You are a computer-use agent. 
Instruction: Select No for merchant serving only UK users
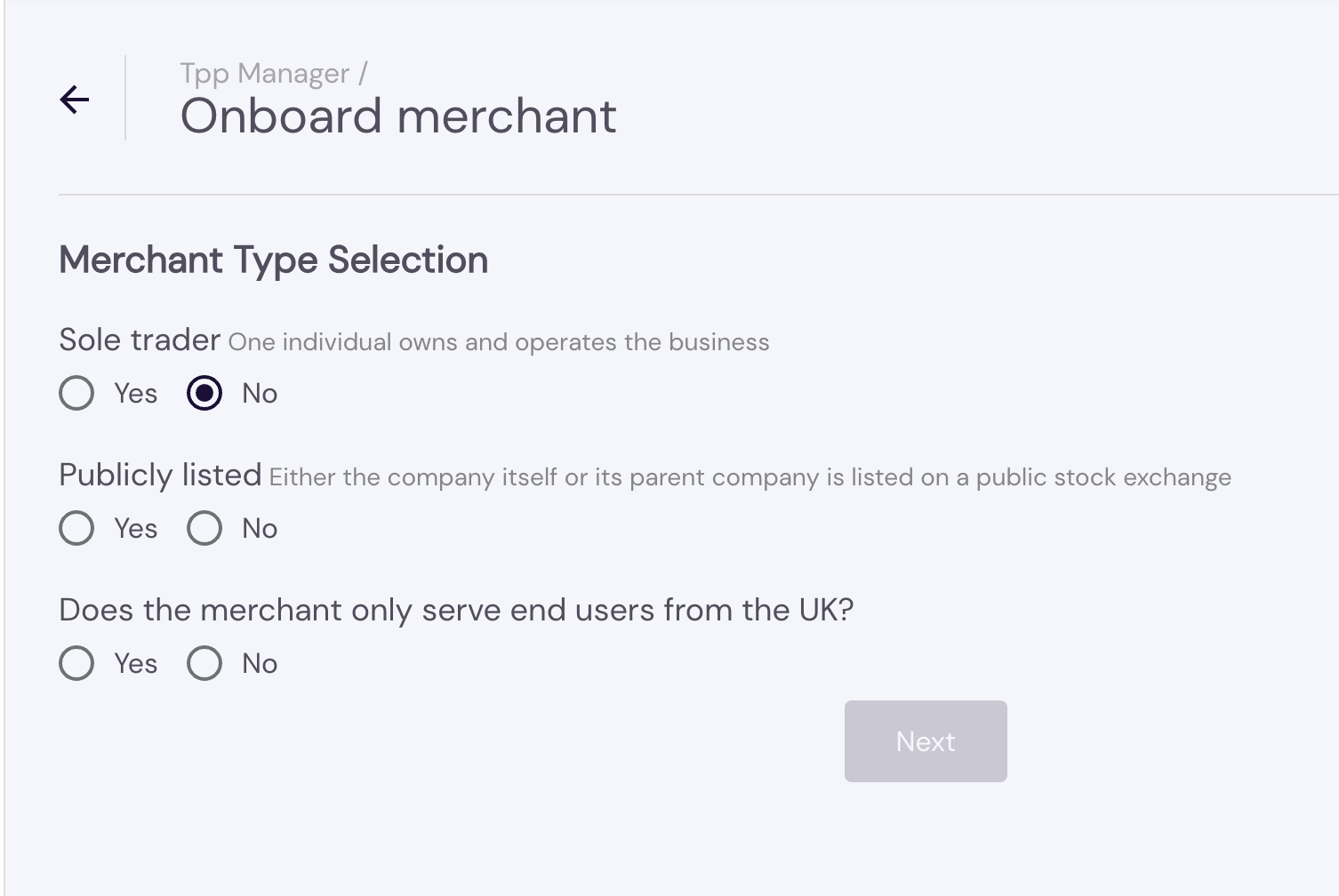point(204,663)
